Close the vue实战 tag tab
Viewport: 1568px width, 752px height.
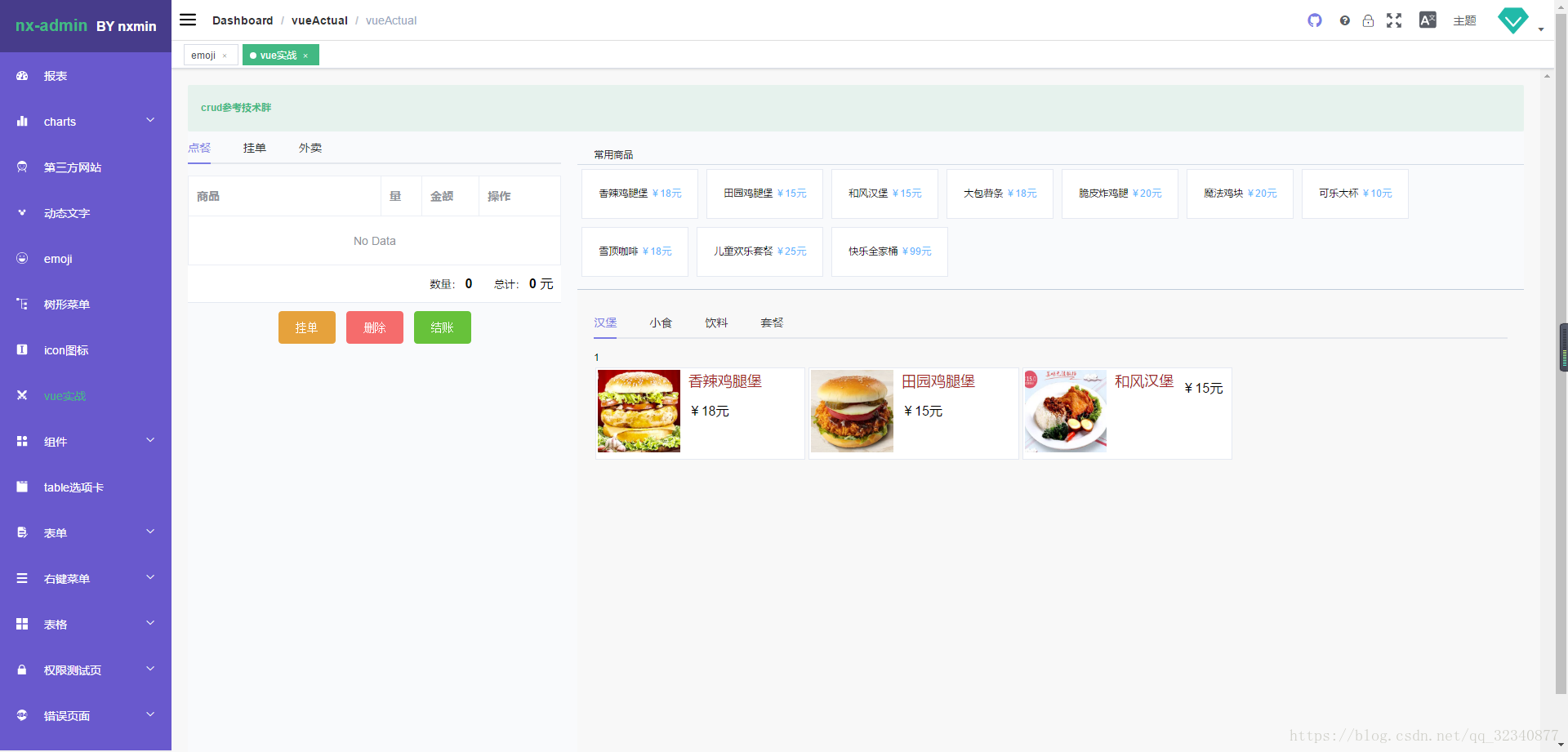click(x=305, y=56)
